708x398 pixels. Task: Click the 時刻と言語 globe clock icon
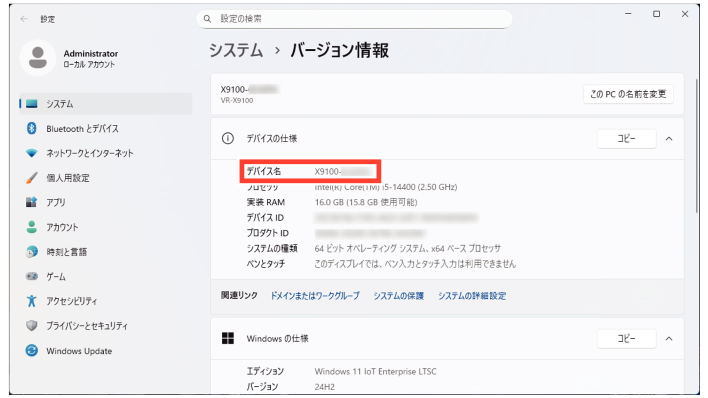[32, 252]
